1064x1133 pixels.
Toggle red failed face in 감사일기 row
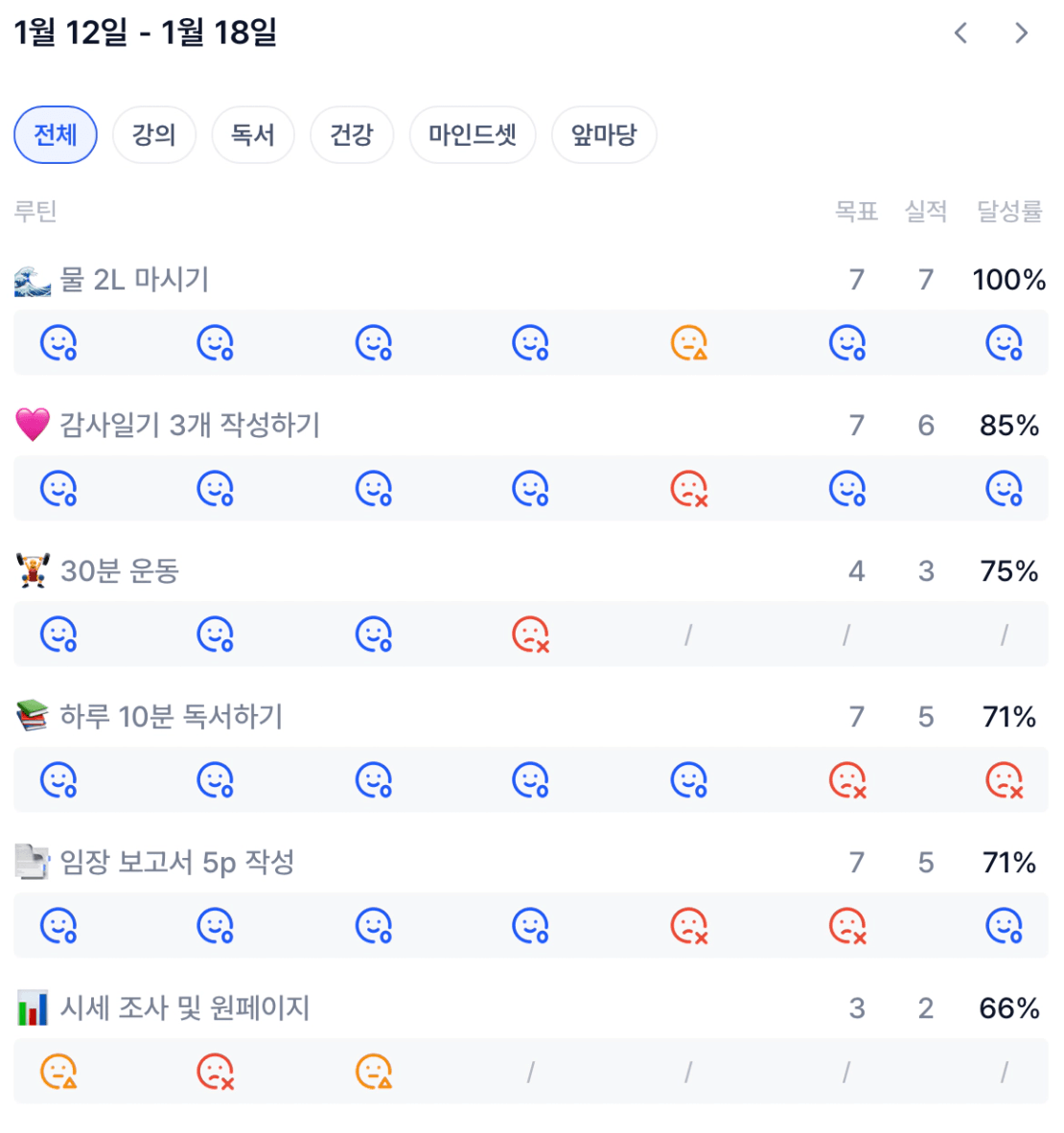coord(689,488)
